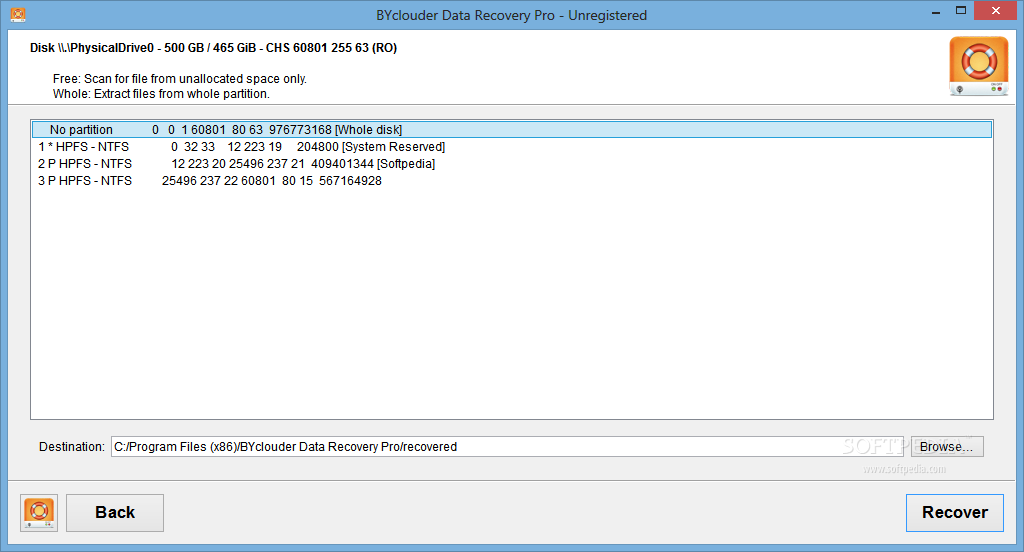Click the Destination path input field
Image resolution: width=1024 pixels, height=552 pixels.
click(507, 447)
